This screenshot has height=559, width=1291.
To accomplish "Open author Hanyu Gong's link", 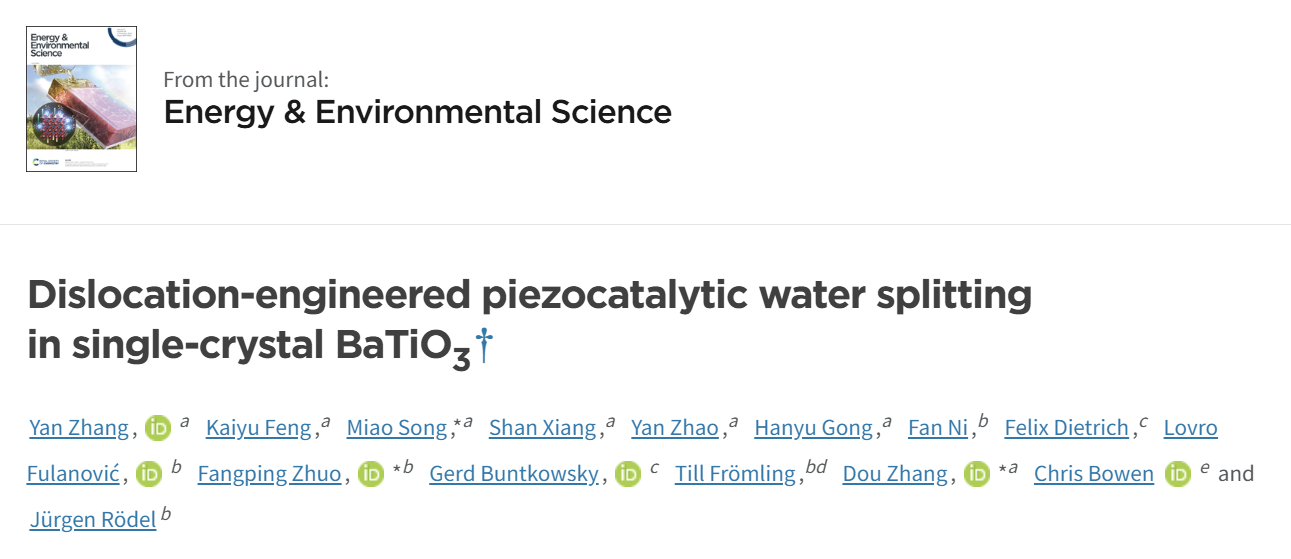I will tap(814, 428).
